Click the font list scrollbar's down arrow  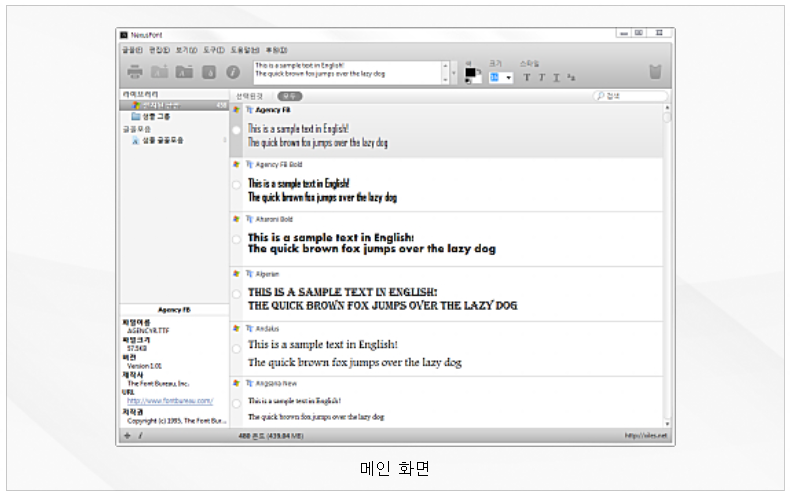pos(667,424)
